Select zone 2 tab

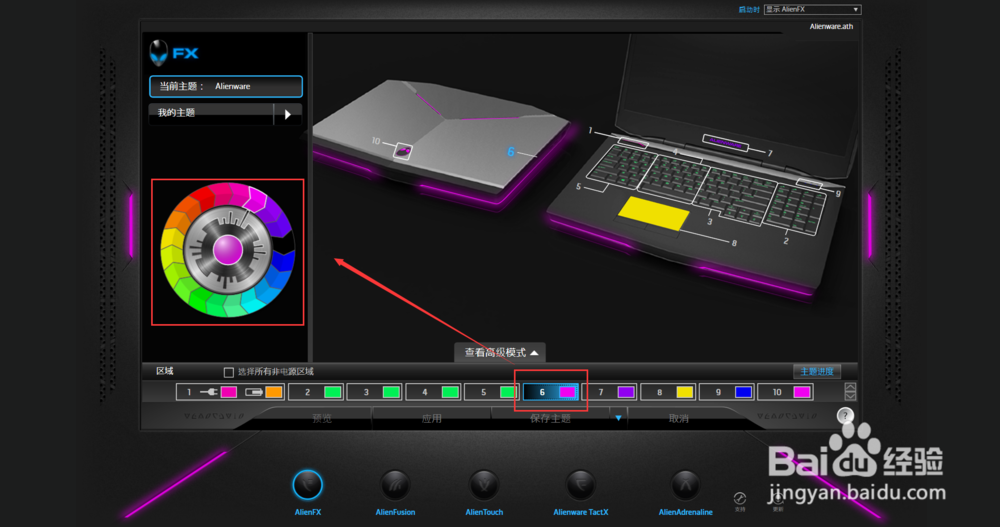(315, 392)
